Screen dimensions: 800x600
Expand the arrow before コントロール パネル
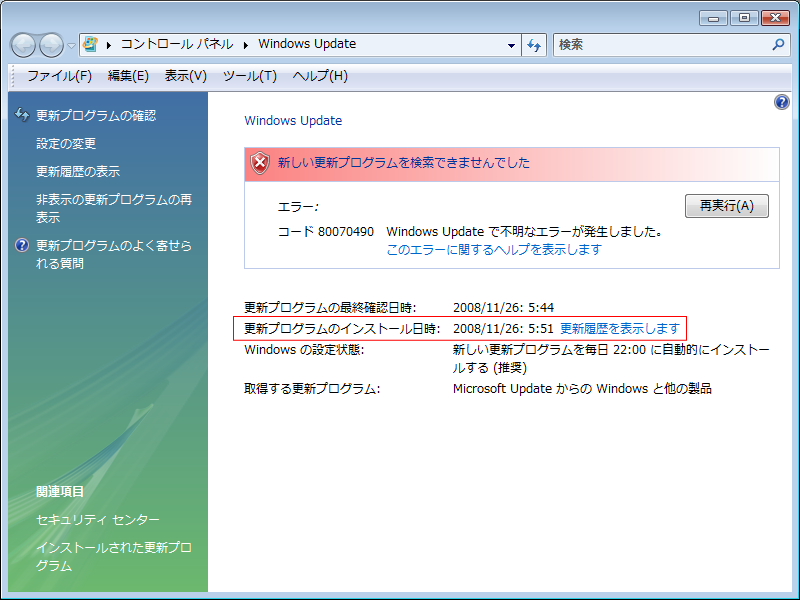tap(109, 45)
